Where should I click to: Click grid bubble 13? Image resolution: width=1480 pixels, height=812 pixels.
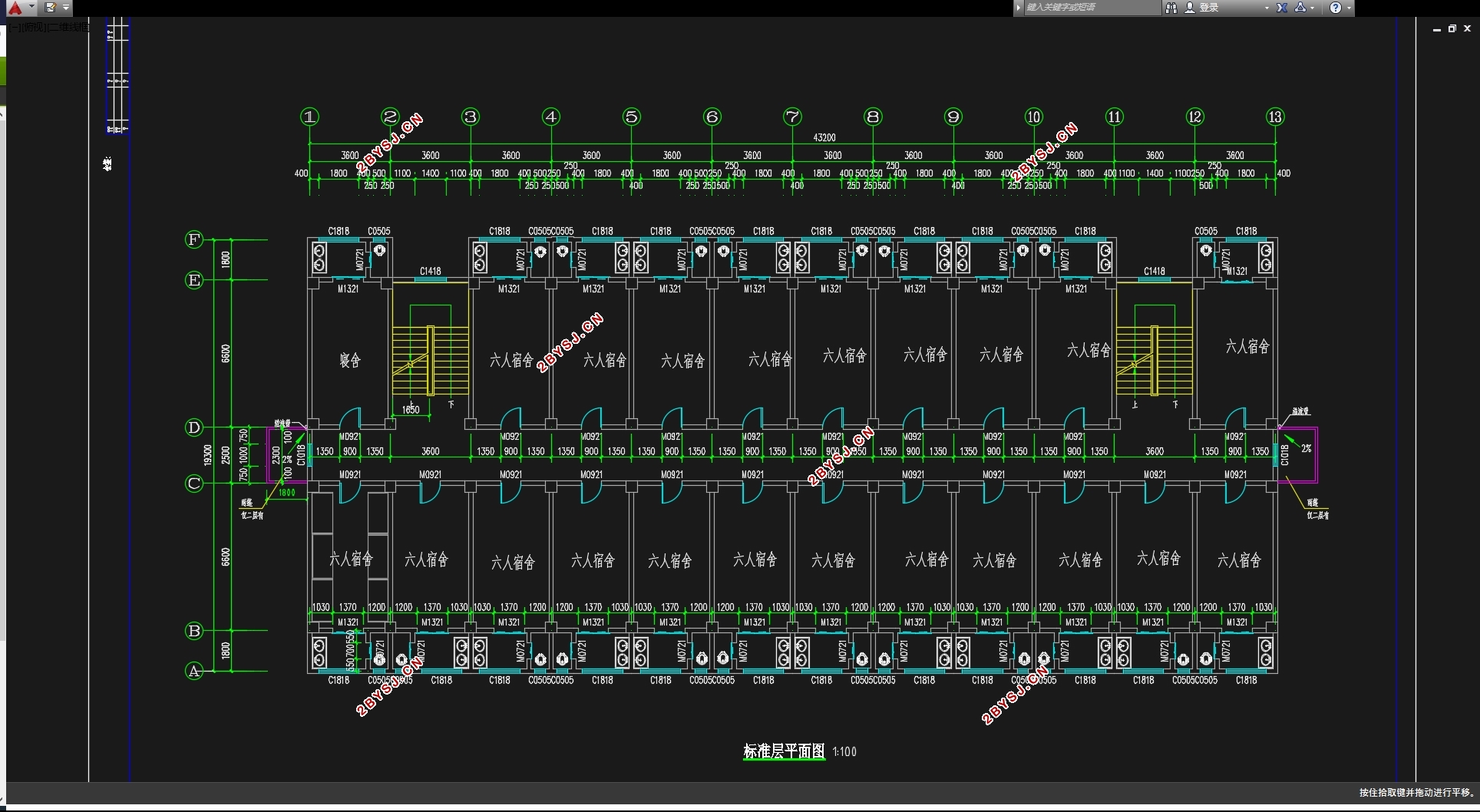pyautogui.click(x=1275, y=117)
